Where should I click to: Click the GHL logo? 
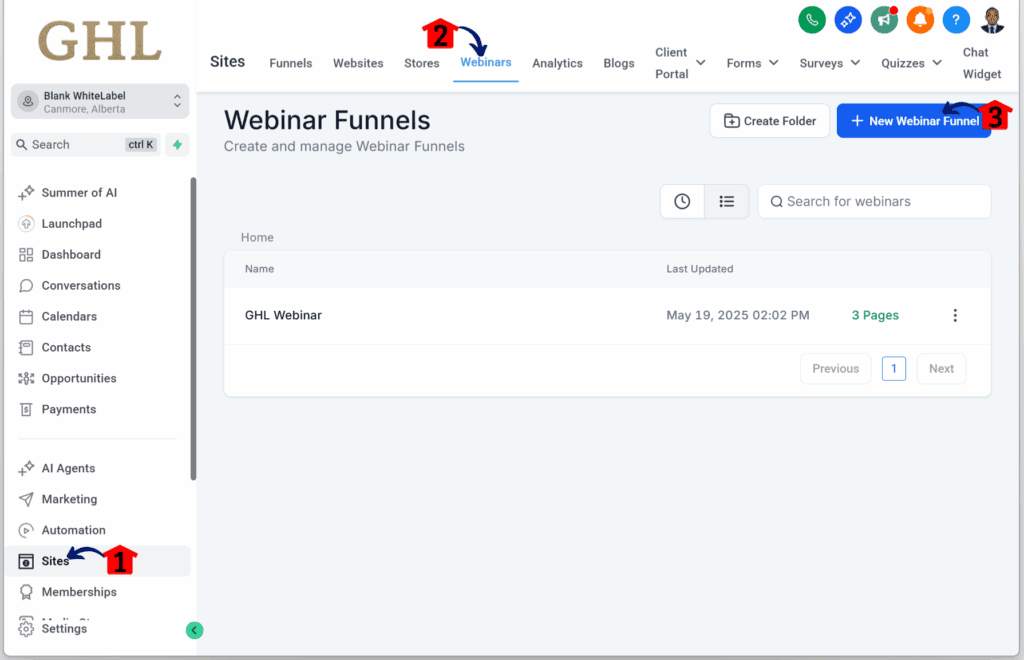pyautogui.click(x=100, y=40)
